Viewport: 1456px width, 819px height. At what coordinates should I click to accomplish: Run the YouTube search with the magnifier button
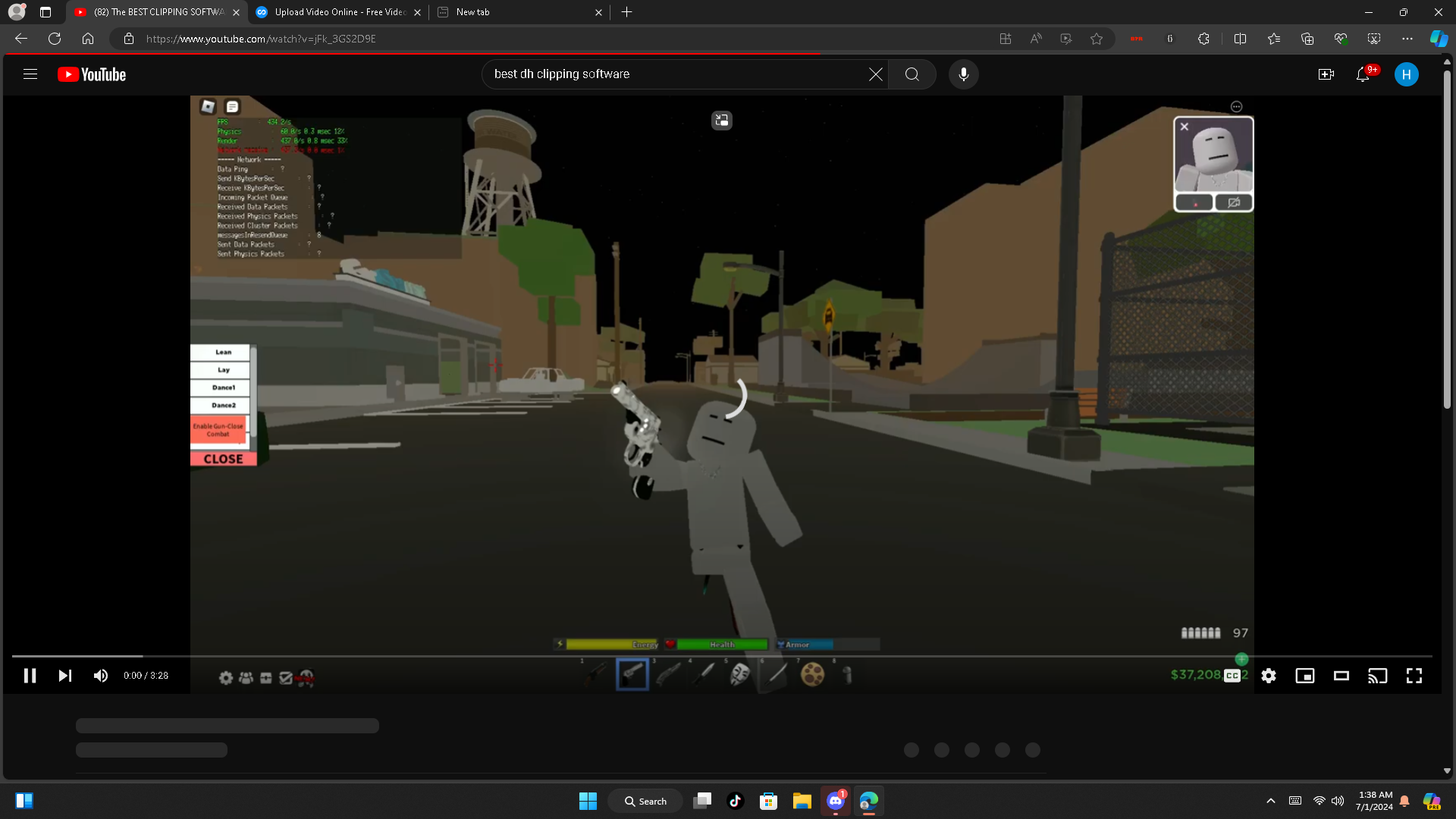coord(912,74)
